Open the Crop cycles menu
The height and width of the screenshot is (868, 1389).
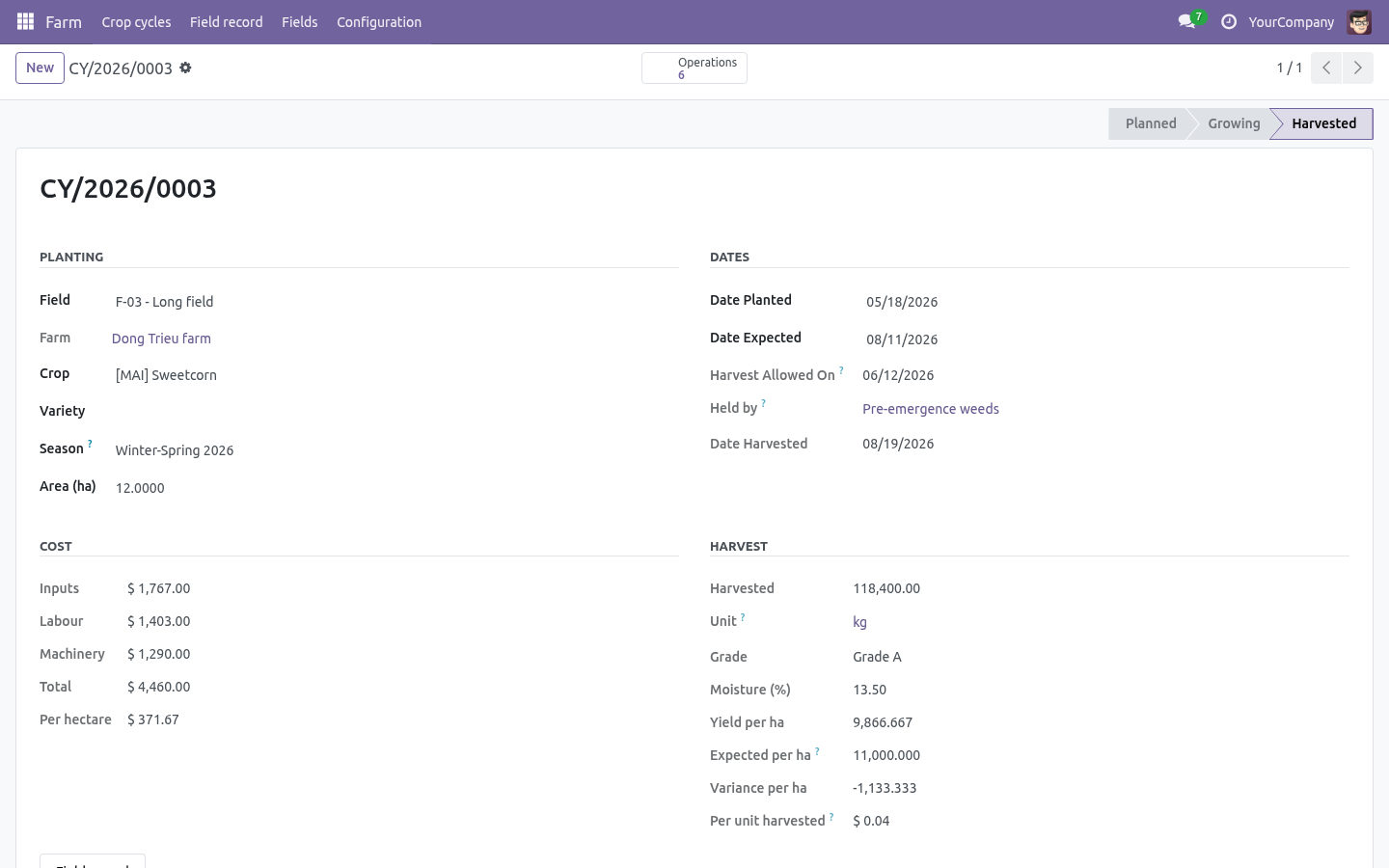136,21
